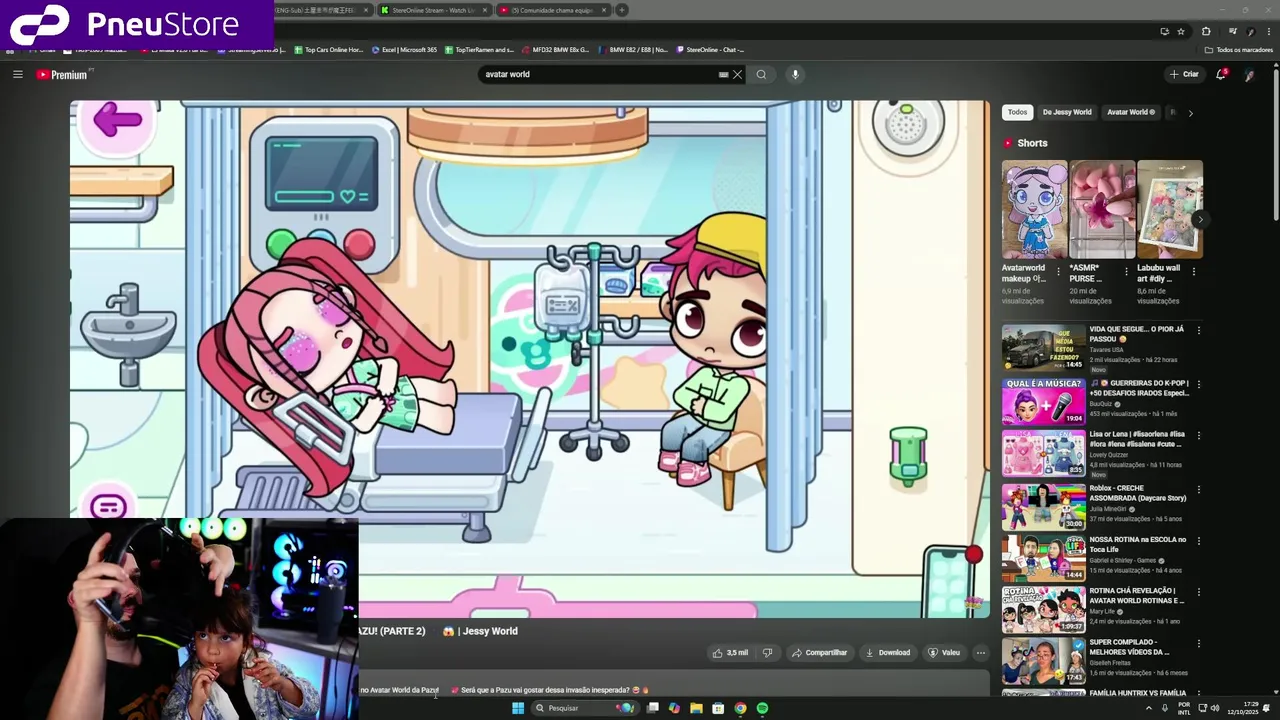1280x720 pixels.
Task: Show hidden system tray icons
Action: [1148, 708]
